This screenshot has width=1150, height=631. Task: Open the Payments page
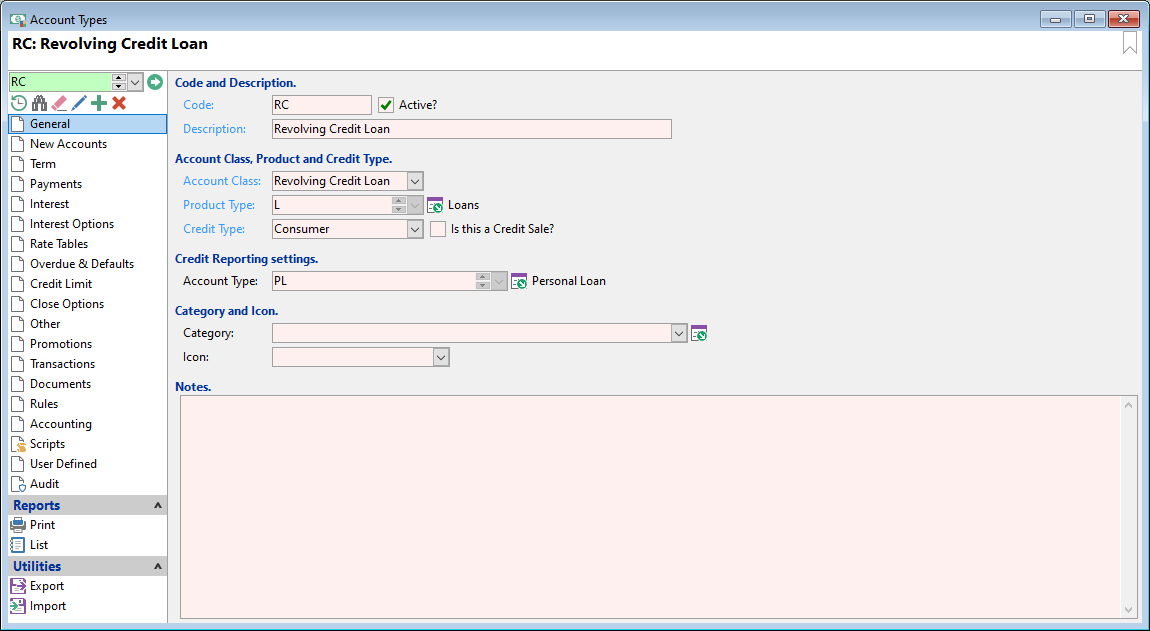coord(88,184)
